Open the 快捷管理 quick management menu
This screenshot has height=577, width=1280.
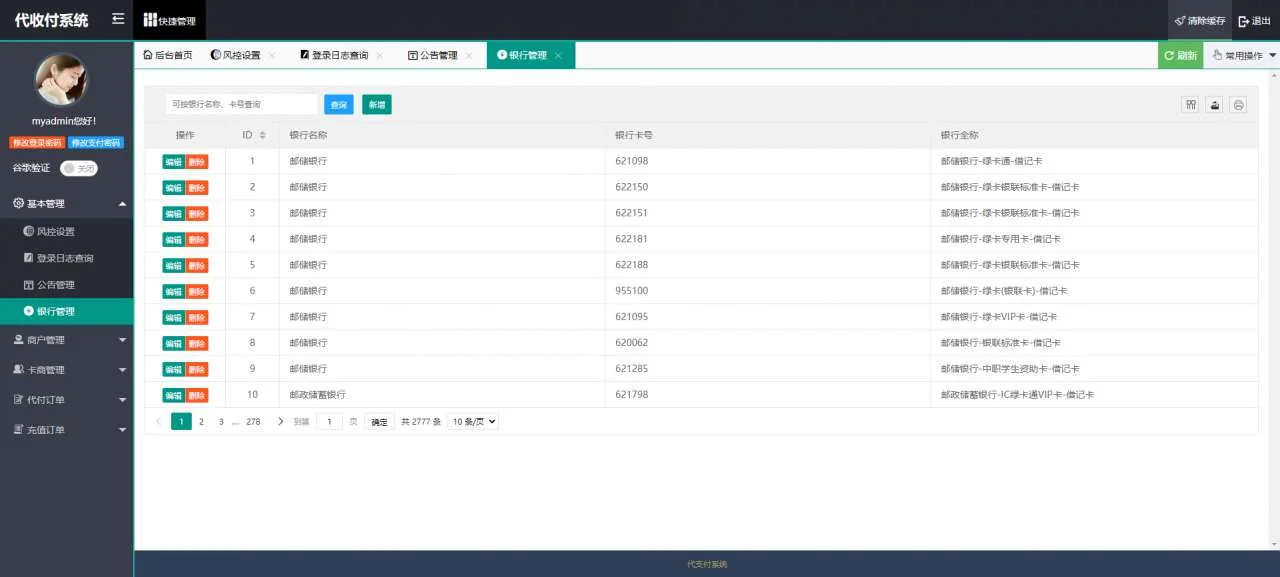coord(169,21)
